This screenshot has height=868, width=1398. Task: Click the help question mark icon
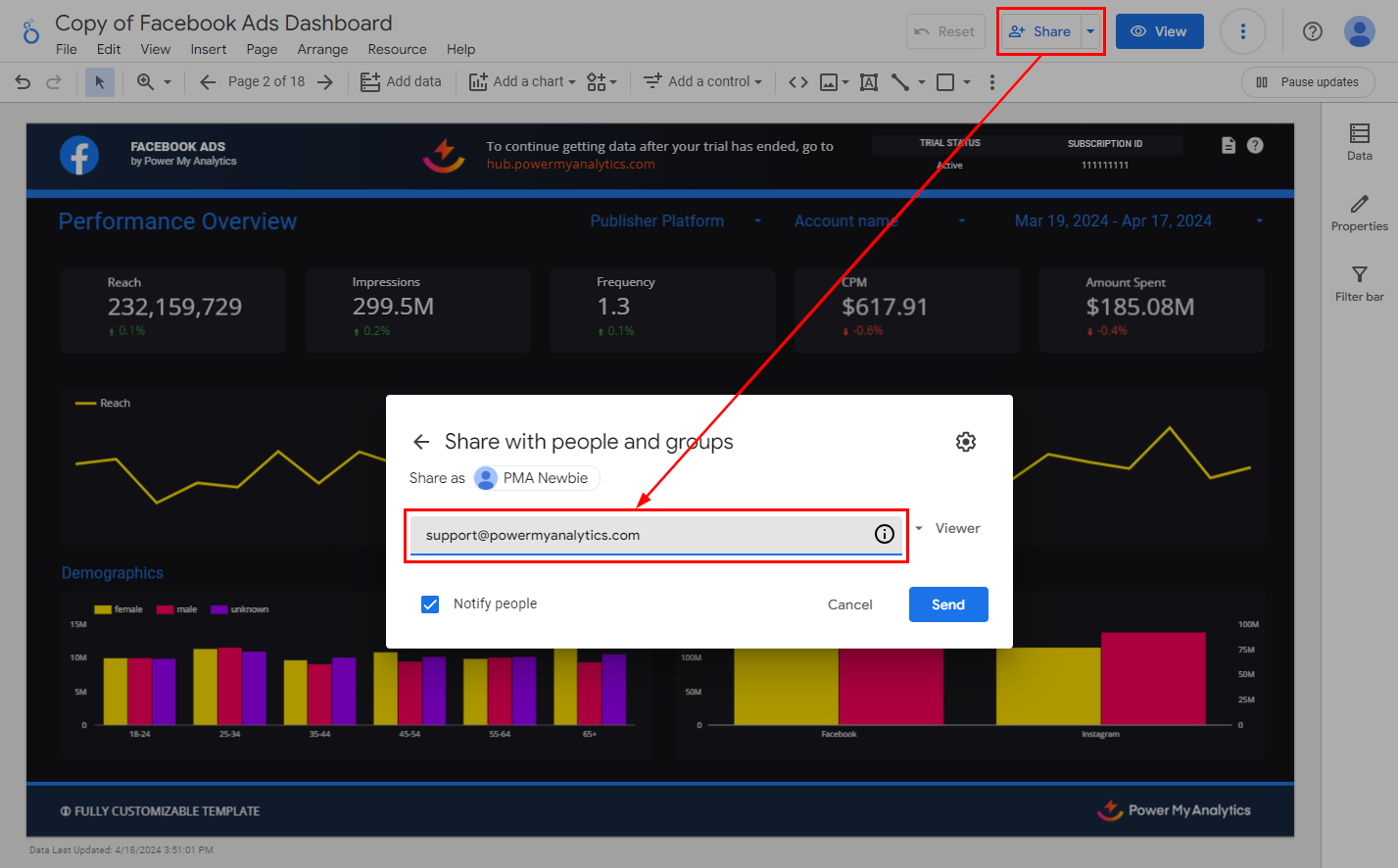pos(1312,31)
